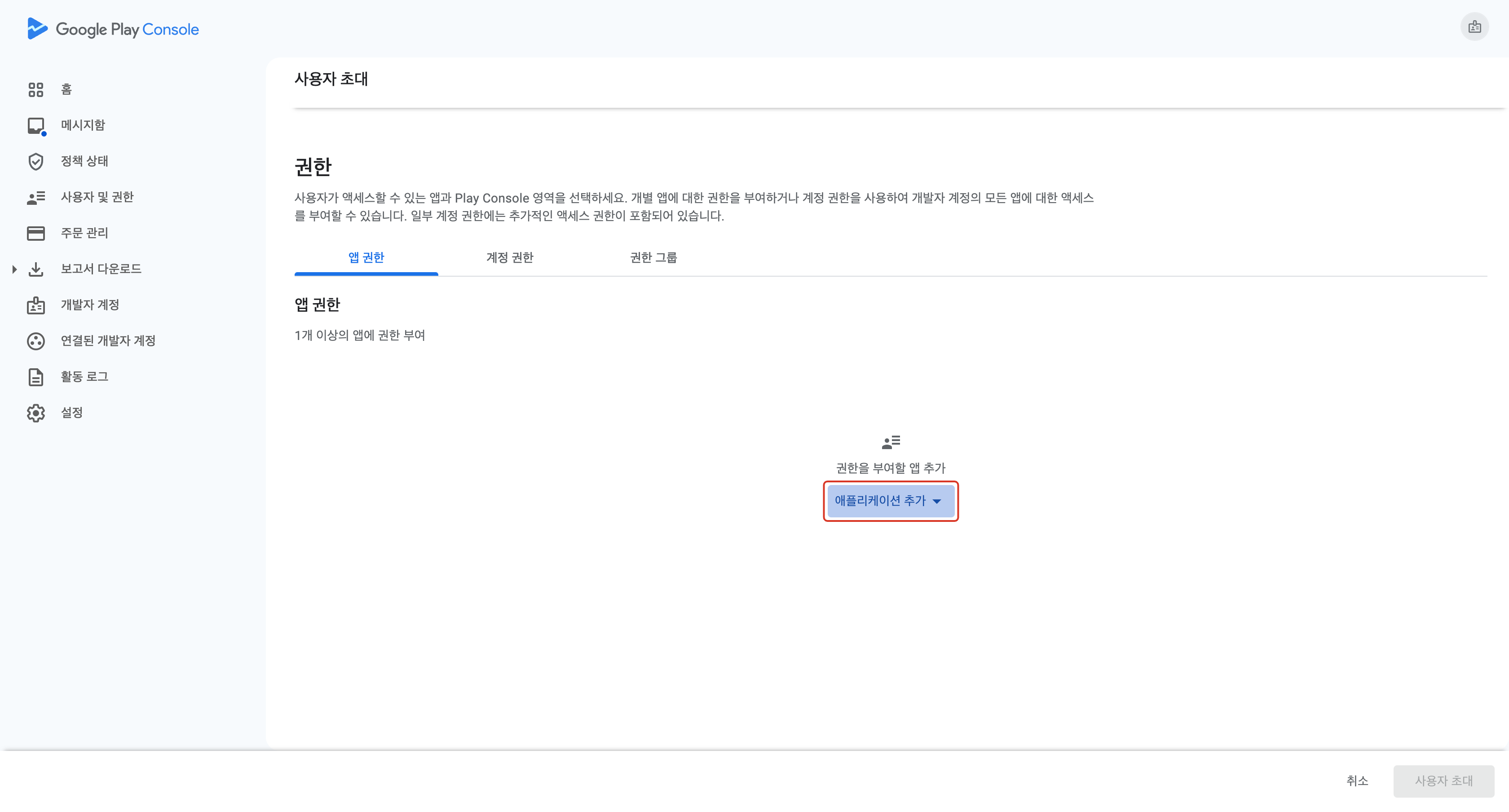Screen dimensions: 1509x812
Task: Click the top-right developer account badge icon
Action: [x=1474, y=27]
